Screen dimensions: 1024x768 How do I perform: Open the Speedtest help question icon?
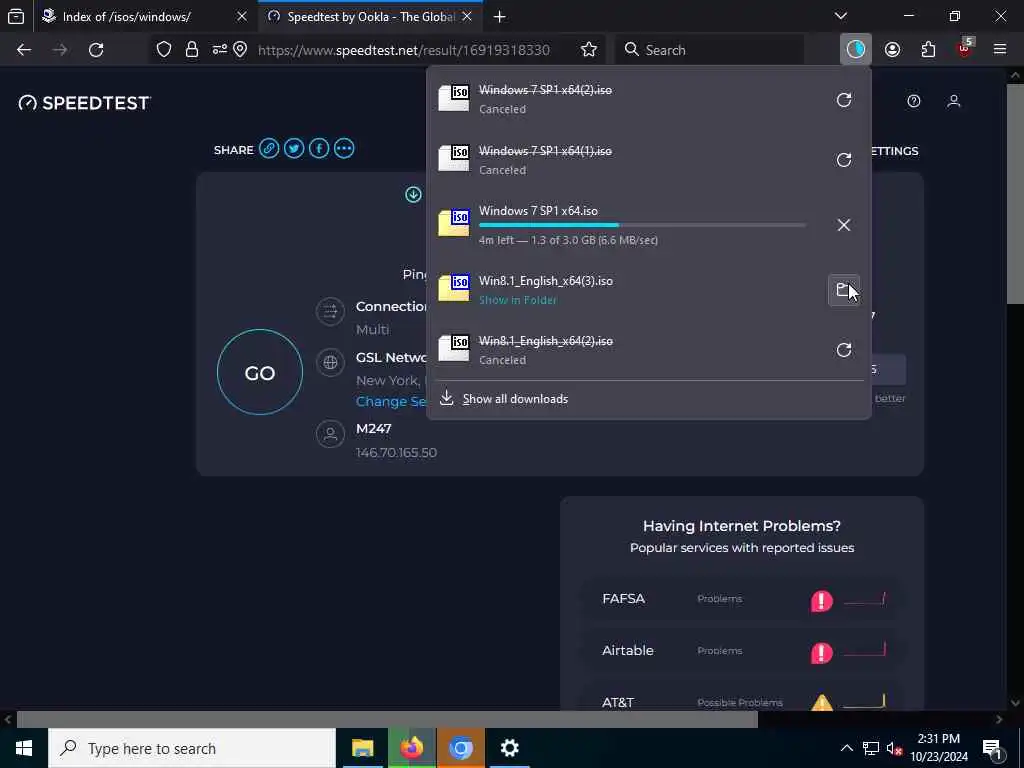914,101
